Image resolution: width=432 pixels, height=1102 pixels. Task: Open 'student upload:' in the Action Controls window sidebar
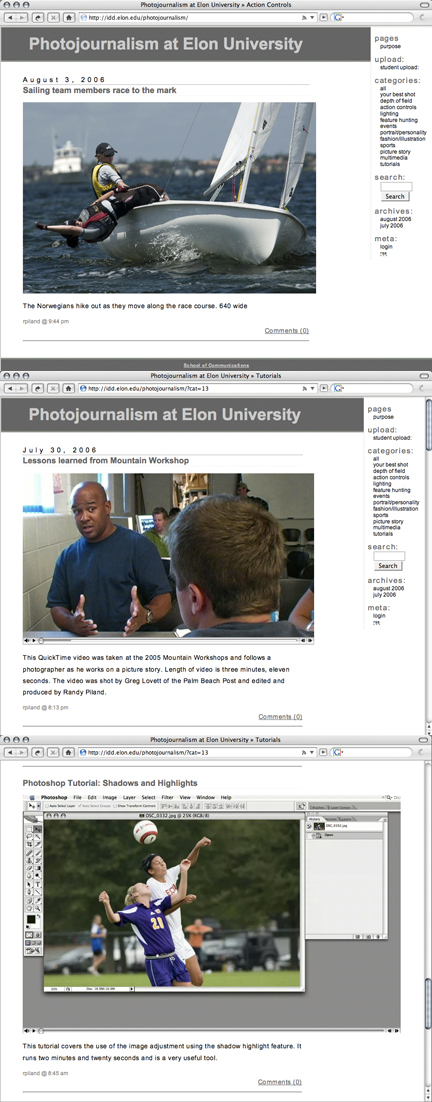[x=400, y=67]
